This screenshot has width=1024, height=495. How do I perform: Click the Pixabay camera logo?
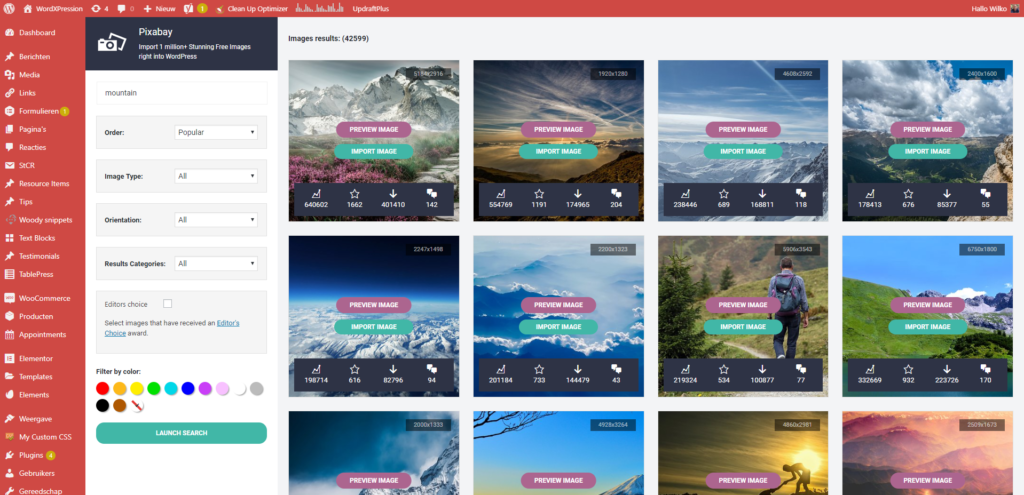[111, 42]
